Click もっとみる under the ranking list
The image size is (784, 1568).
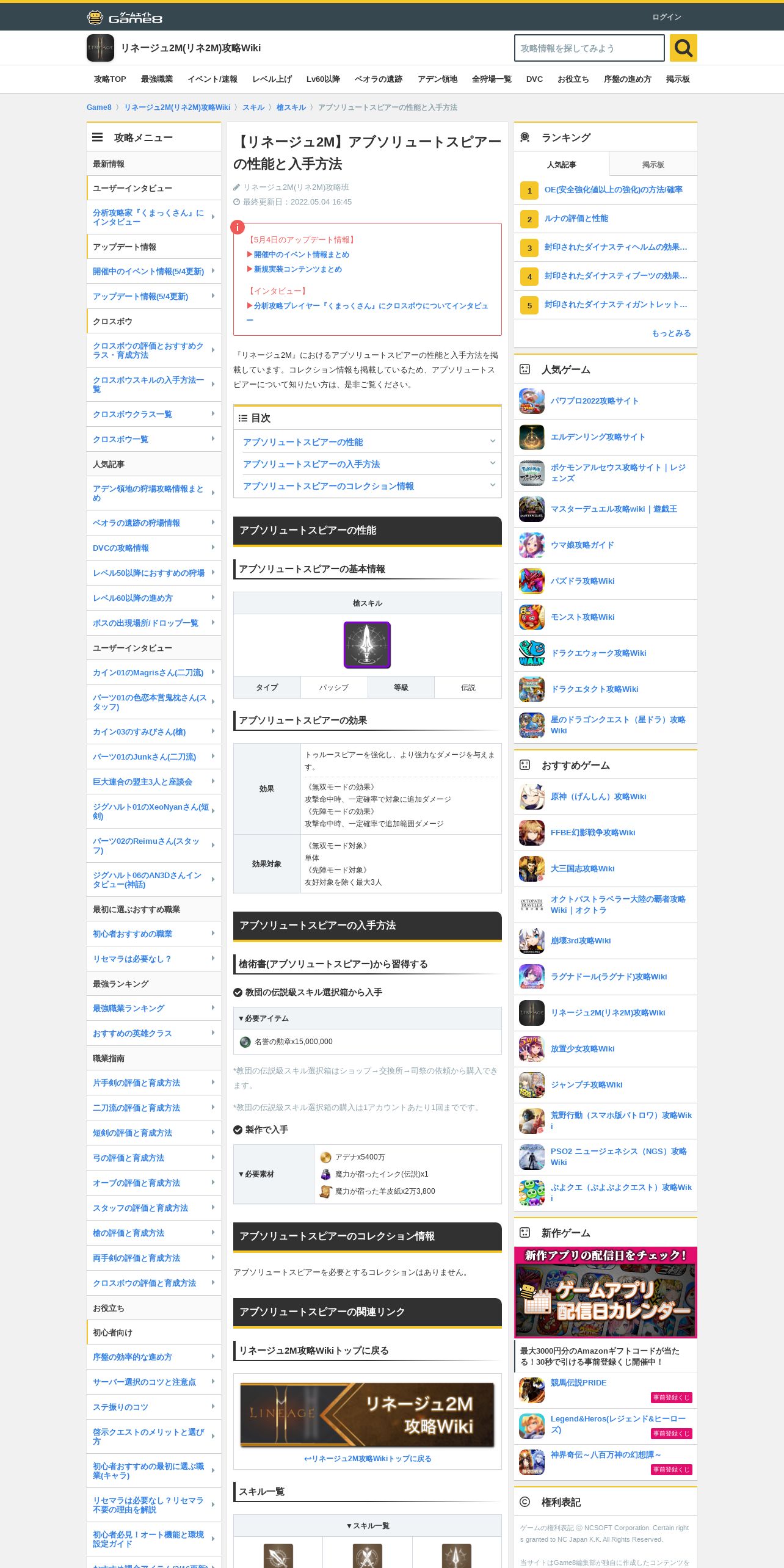(672, 333)
